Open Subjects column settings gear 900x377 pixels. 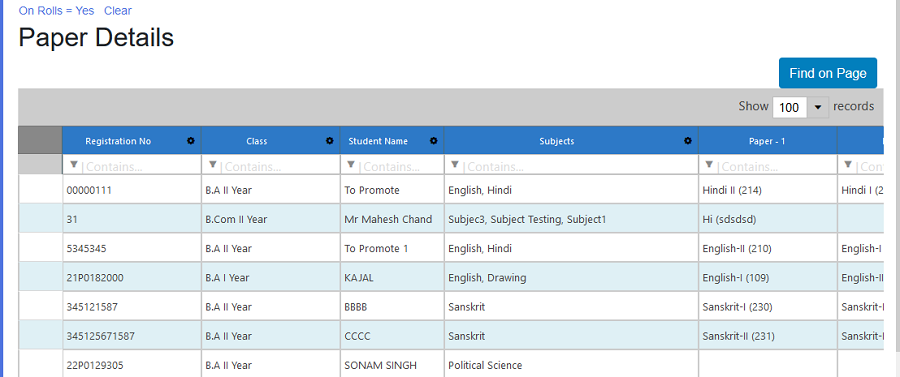(688, 141)
